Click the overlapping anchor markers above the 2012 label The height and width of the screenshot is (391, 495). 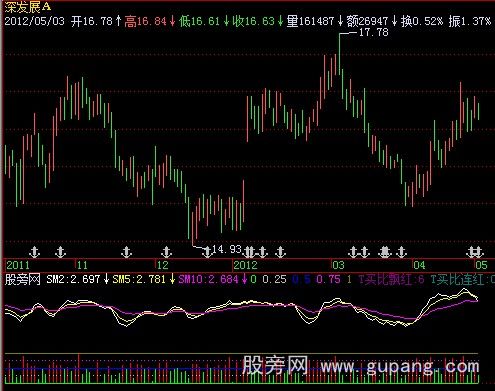pyautogui.click(x=249, y=252)
